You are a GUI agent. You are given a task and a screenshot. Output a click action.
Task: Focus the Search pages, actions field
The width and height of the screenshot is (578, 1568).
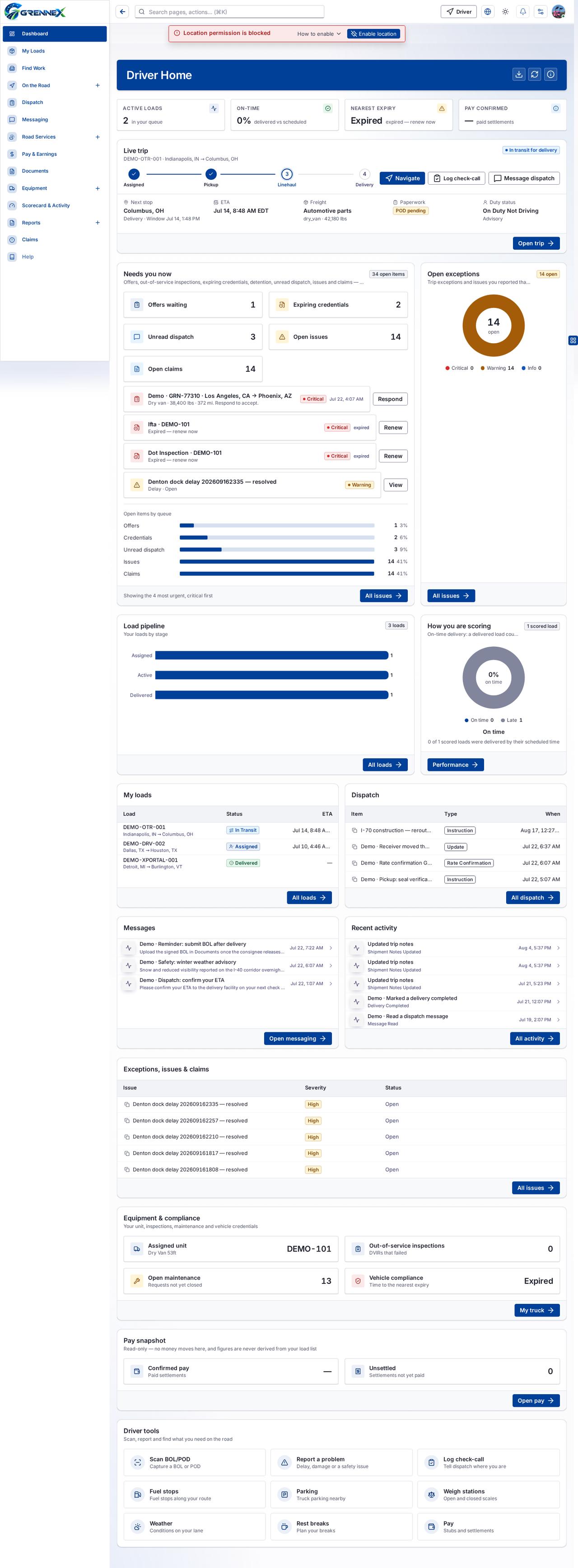click(x=229, y=12)
